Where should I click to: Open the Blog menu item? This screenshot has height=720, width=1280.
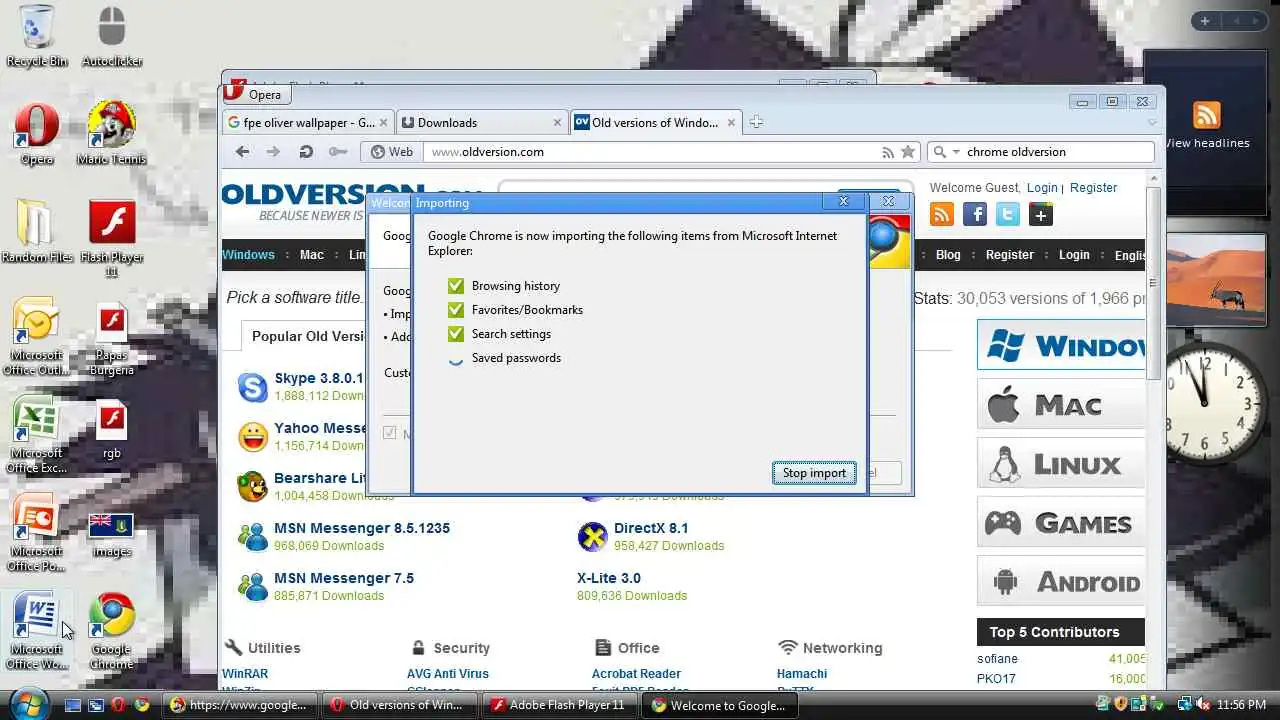tap(948, 255)
